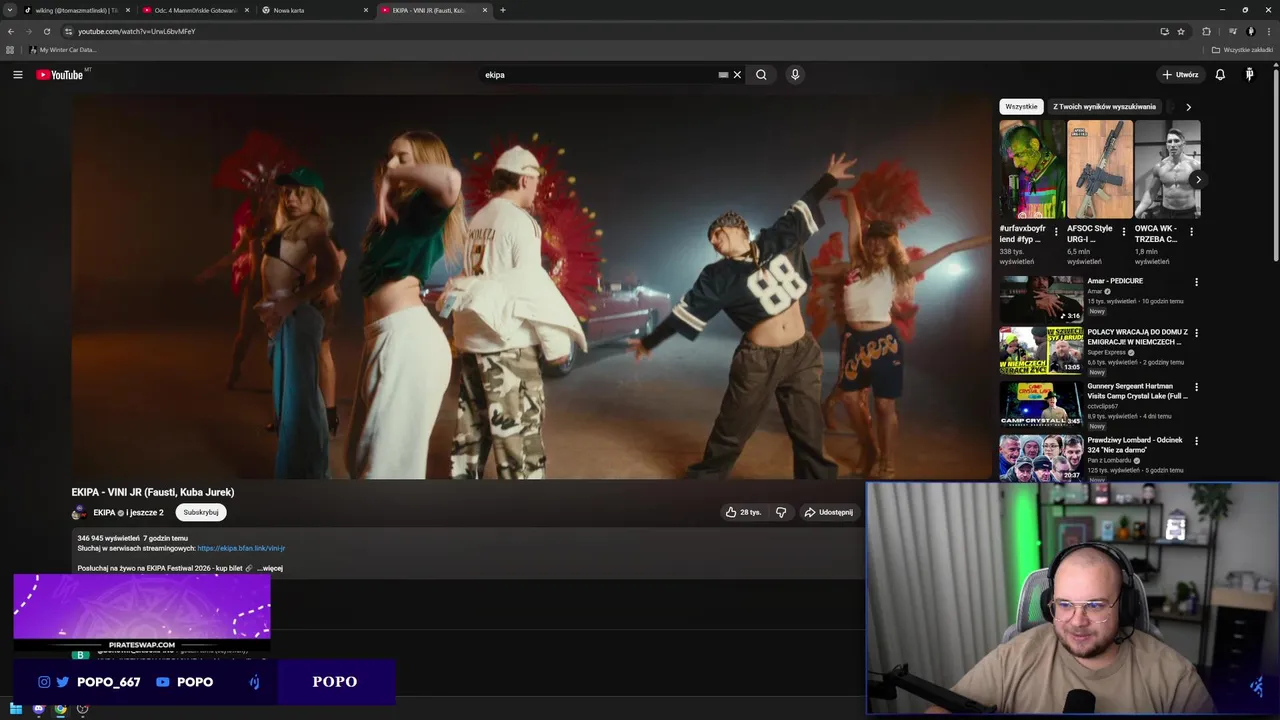Go back with the browser back arrow
This screenshot has width=1280, height=720.
click(x=11, y=31)
